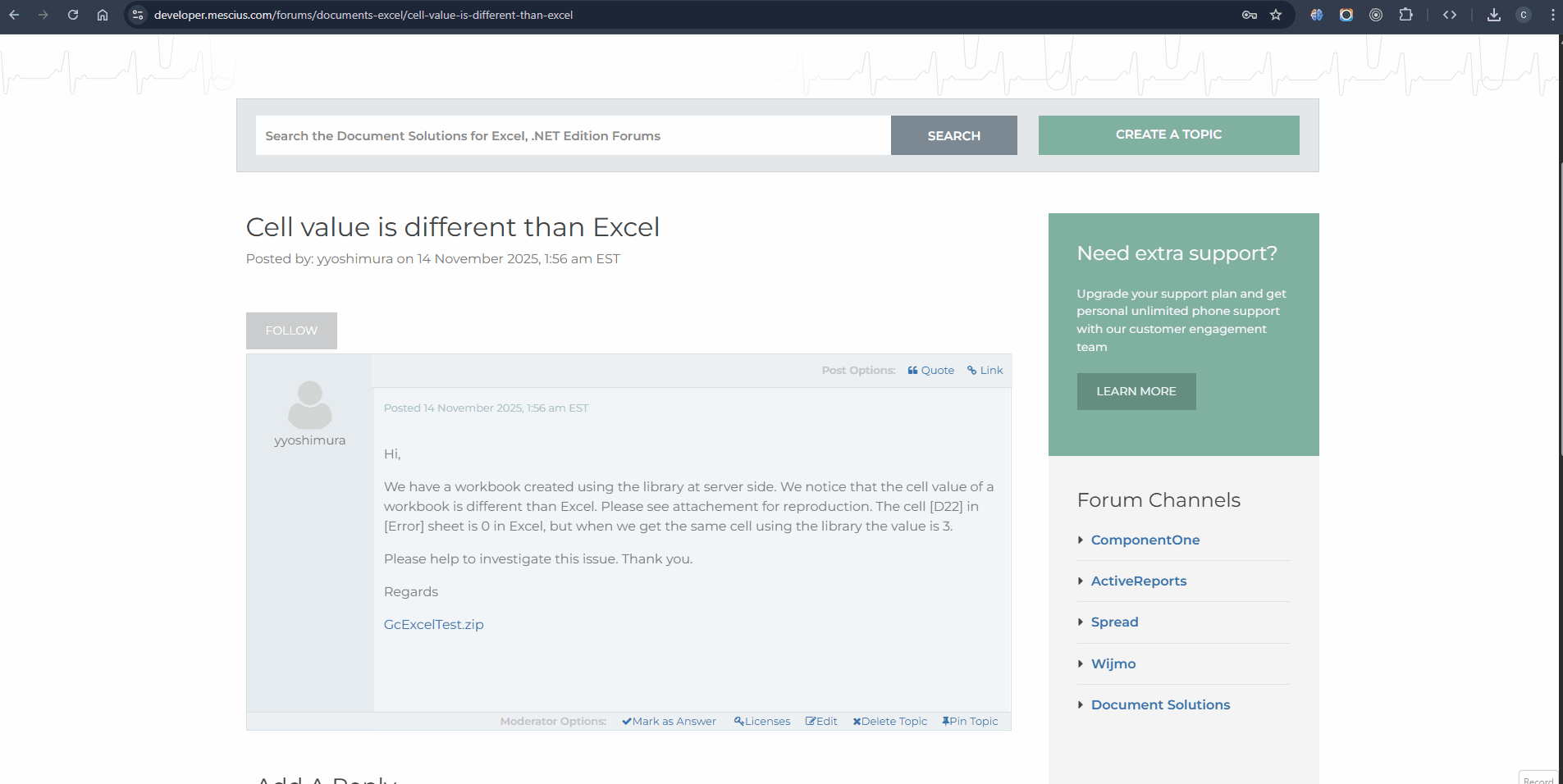Expand the ActiveReports forum channel
This screenshot has width=1563, height=784.
(1138, 581)
